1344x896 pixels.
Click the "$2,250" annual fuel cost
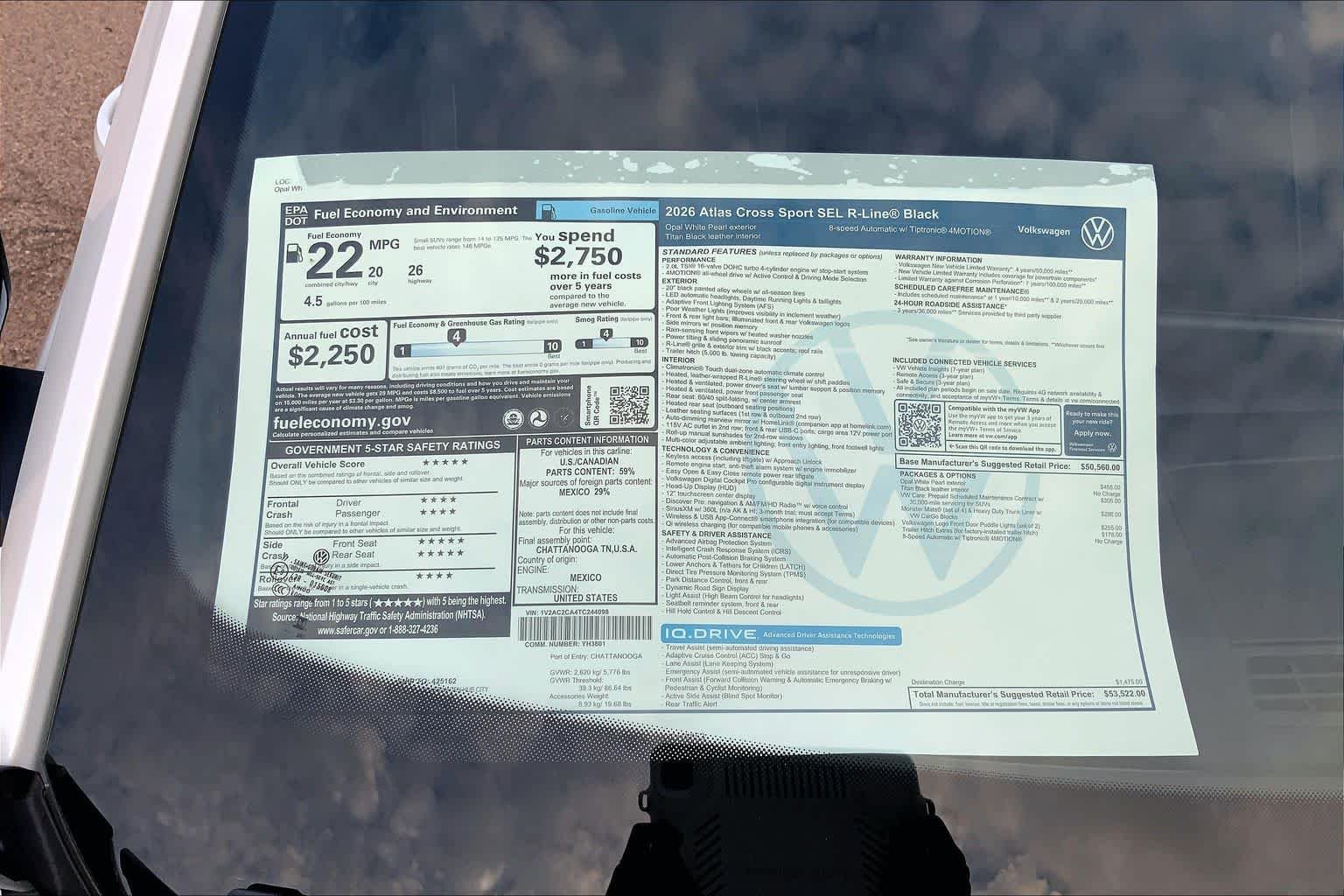(x=332, y=354)
